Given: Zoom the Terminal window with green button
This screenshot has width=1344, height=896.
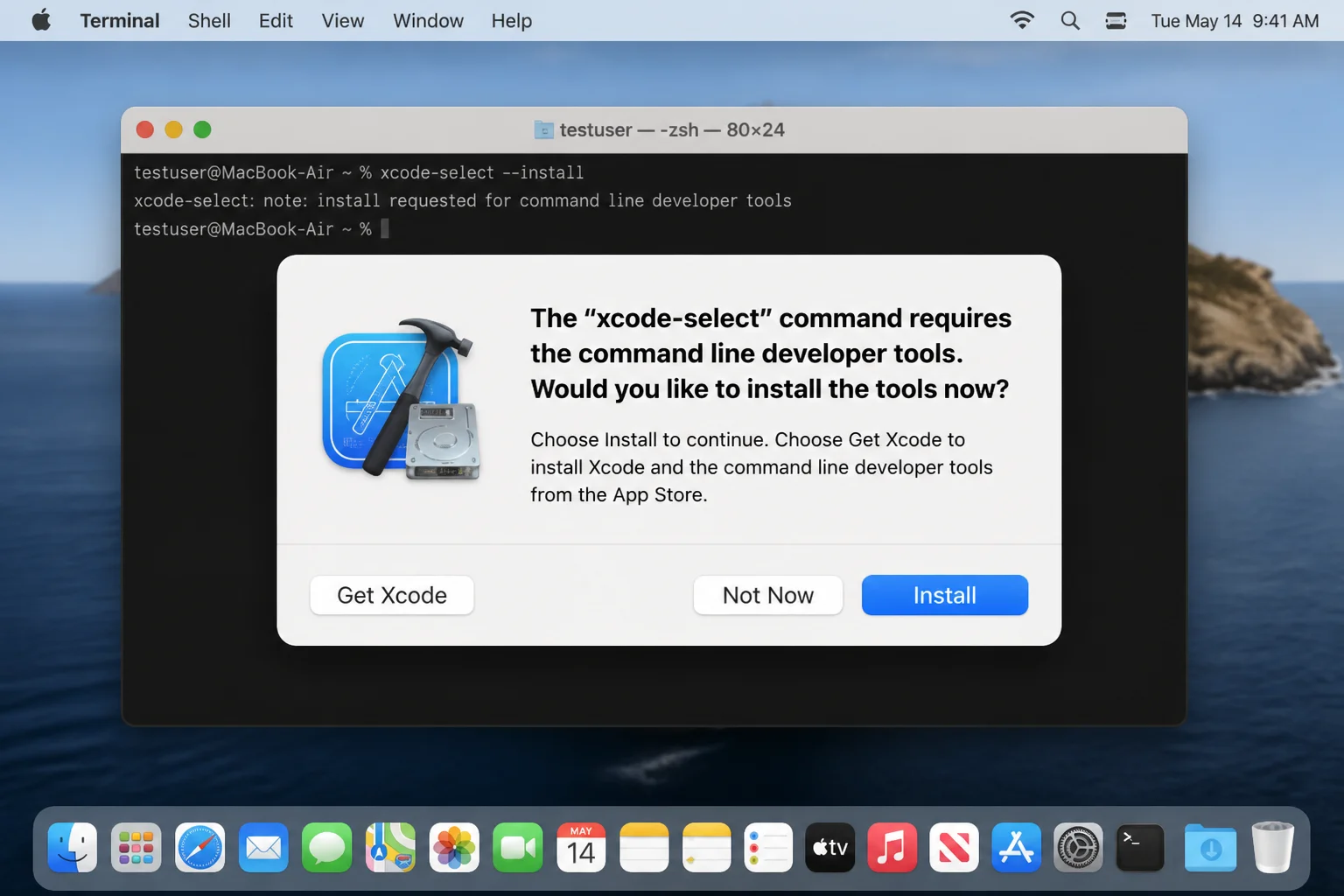Looking at the screenshot, I should pos(202,129).
